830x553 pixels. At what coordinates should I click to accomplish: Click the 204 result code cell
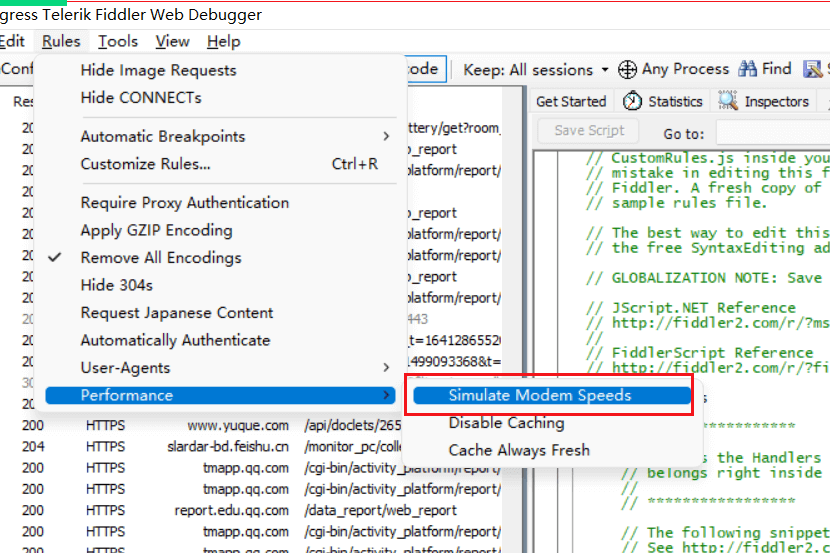pos(33,447)
